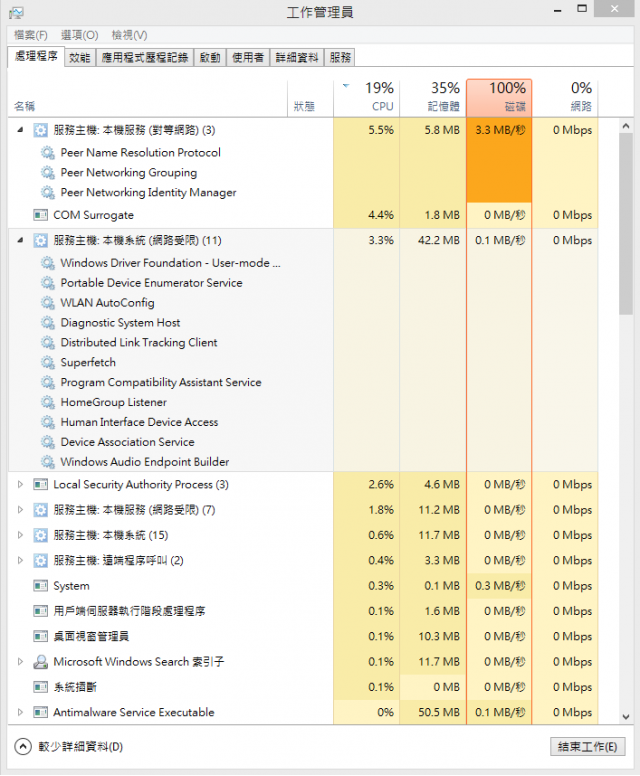The width and height of the screenshot is (640, 776).
Task: Switch to the 使用者 tab
Action: (x=248, y=57)
